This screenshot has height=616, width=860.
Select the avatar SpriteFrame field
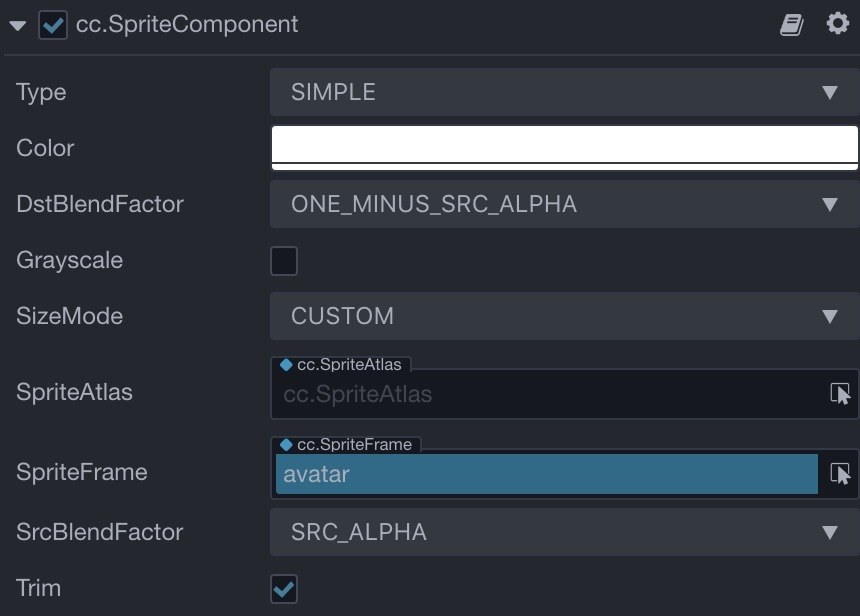546,474
